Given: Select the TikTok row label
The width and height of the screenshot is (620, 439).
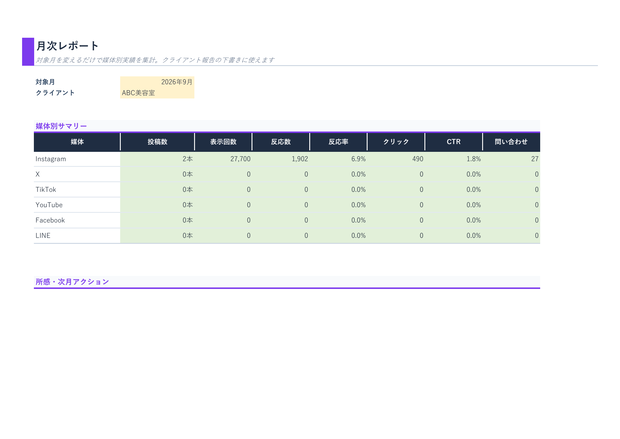Looking at the screenshot, I should pos(77,189).
